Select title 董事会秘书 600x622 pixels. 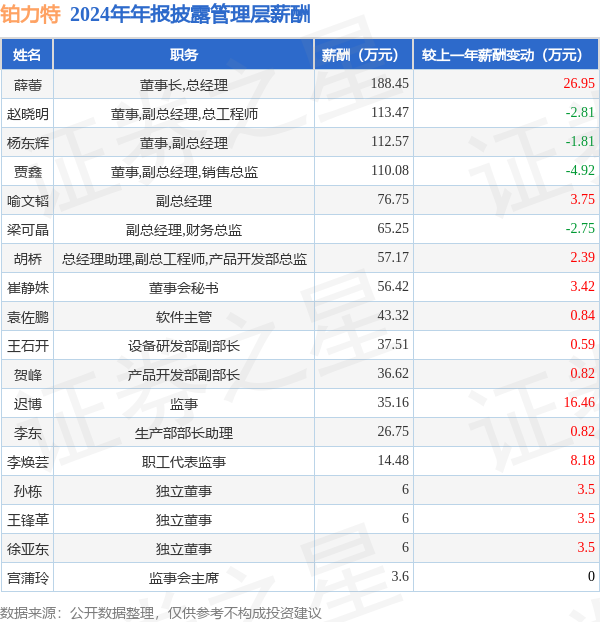(184, 288)
